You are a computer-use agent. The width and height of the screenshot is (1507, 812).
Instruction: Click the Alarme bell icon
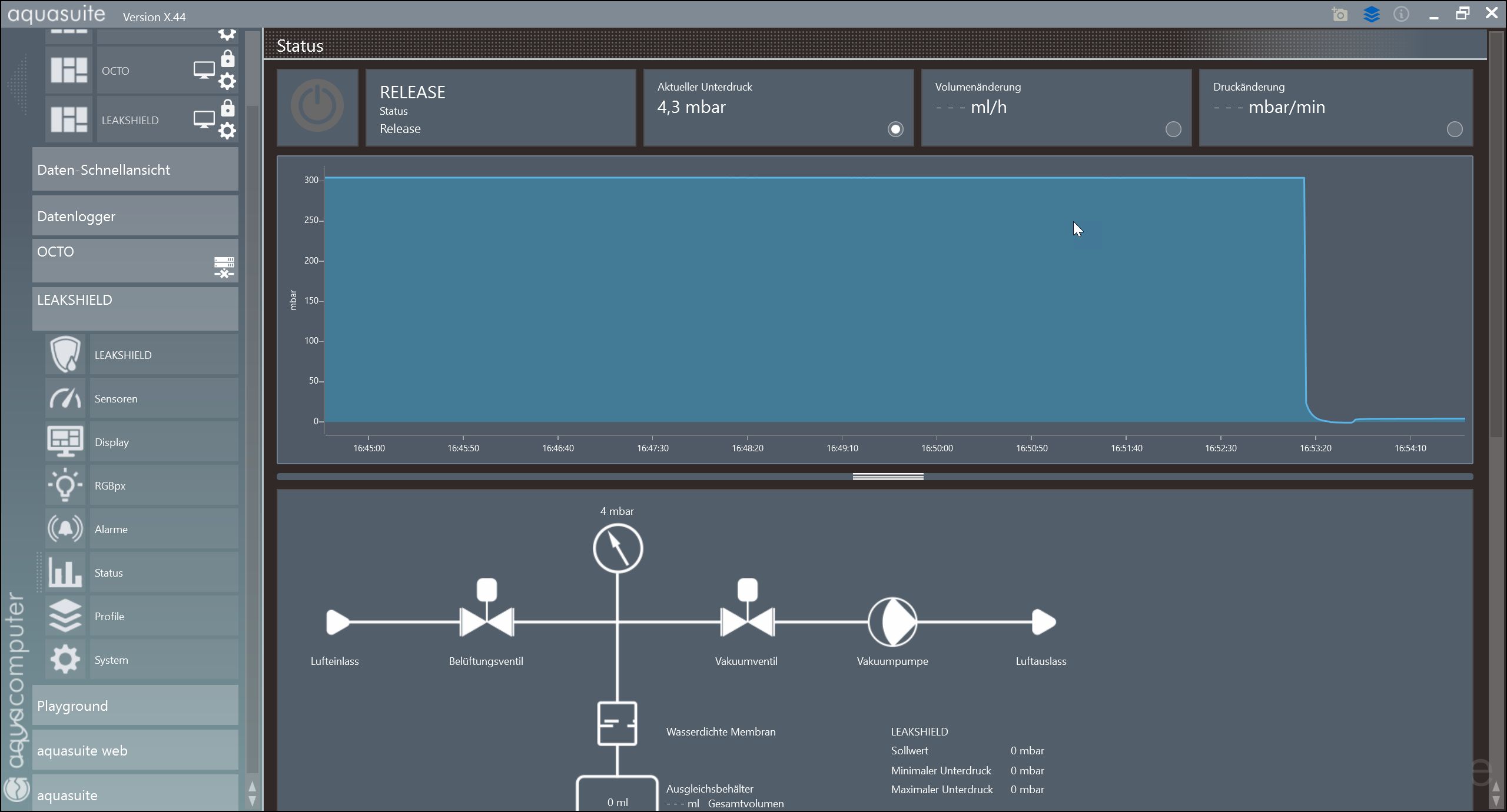(65, 529)
